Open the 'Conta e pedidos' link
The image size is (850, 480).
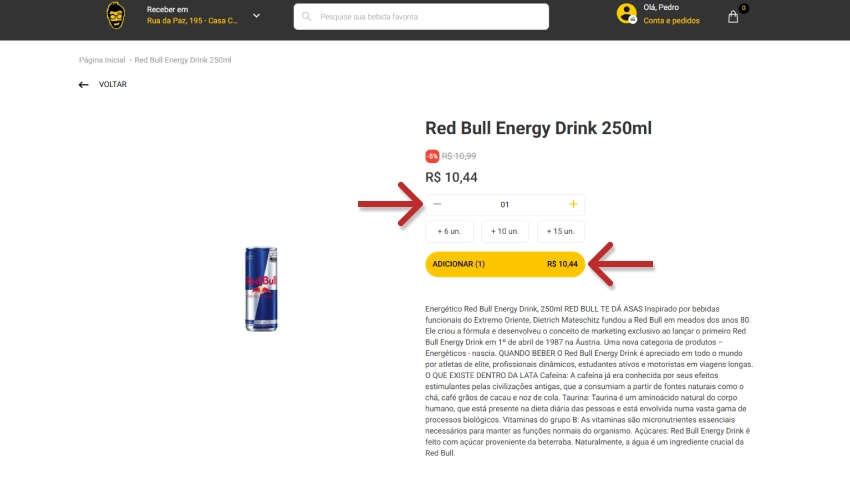[x=671, y=21]
